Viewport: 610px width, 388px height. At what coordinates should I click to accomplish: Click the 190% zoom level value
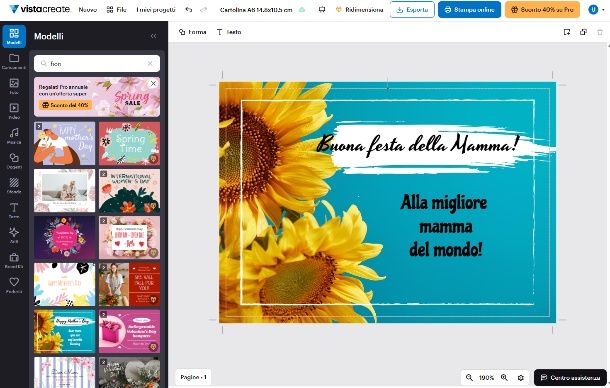click(486, 377)
